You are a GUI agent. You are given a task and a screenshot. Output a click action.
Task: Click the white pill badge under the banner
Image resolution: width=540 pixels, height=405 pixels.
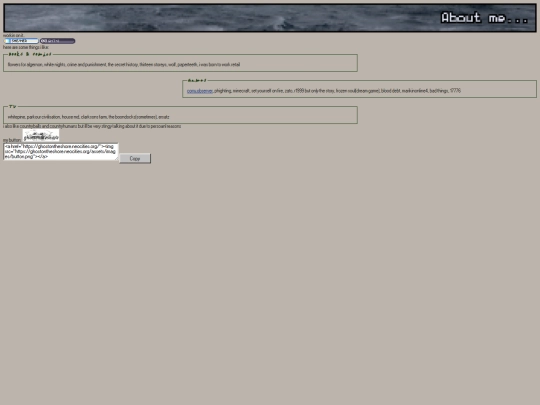click(x=21, y=41)
